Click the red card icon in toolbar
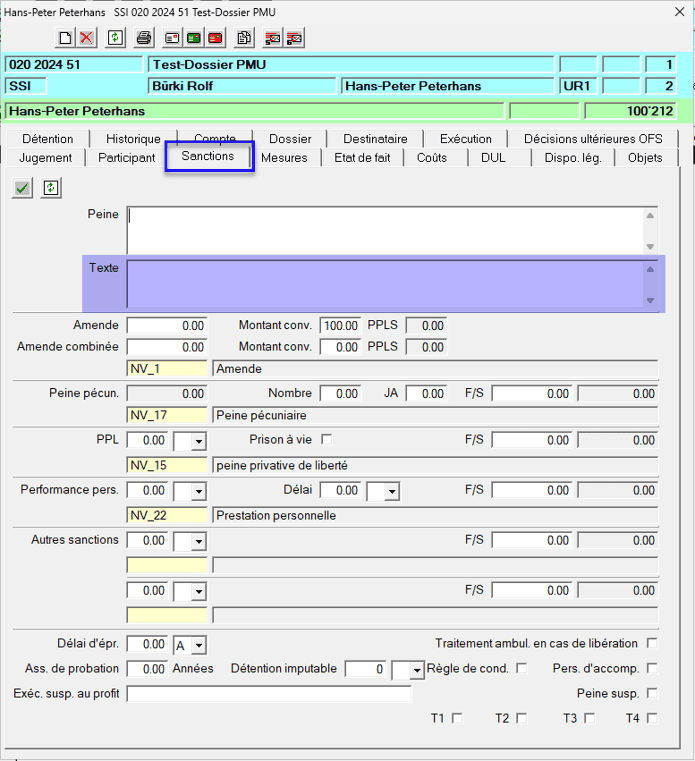 pyautogui.click(x=215, y=38)
